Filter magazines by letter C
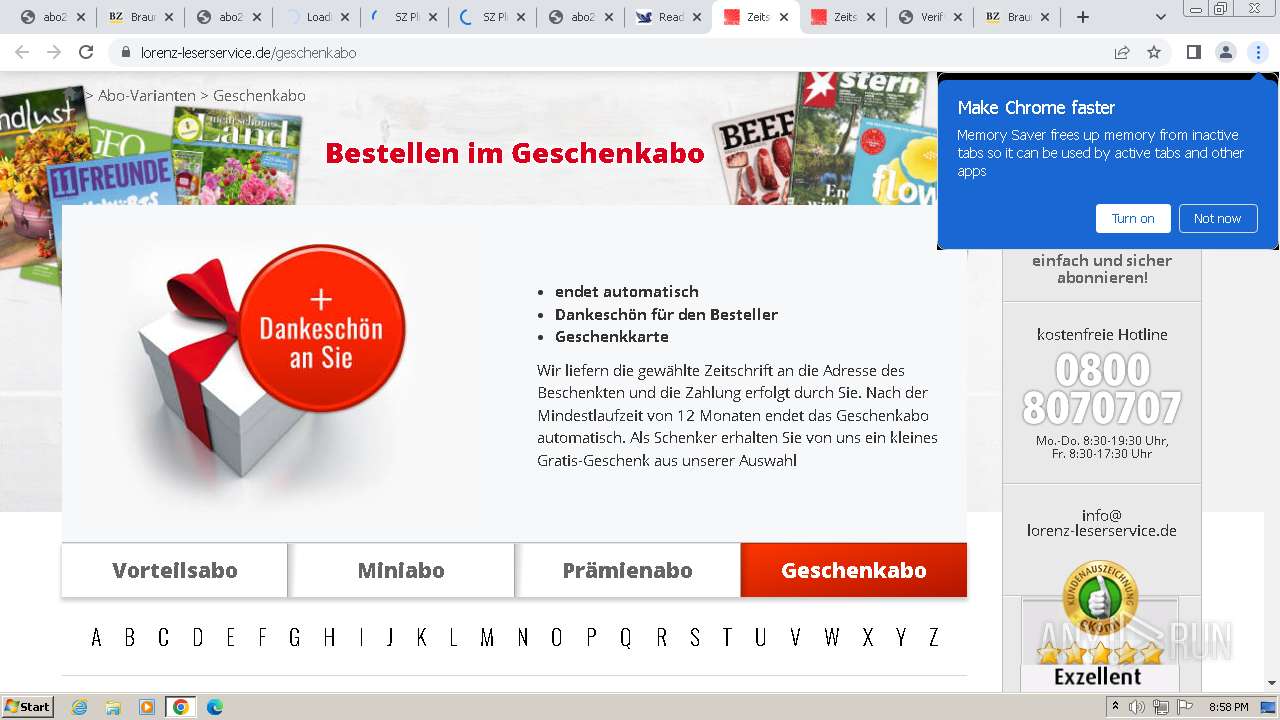1280x720 pixels. point(163,637)
